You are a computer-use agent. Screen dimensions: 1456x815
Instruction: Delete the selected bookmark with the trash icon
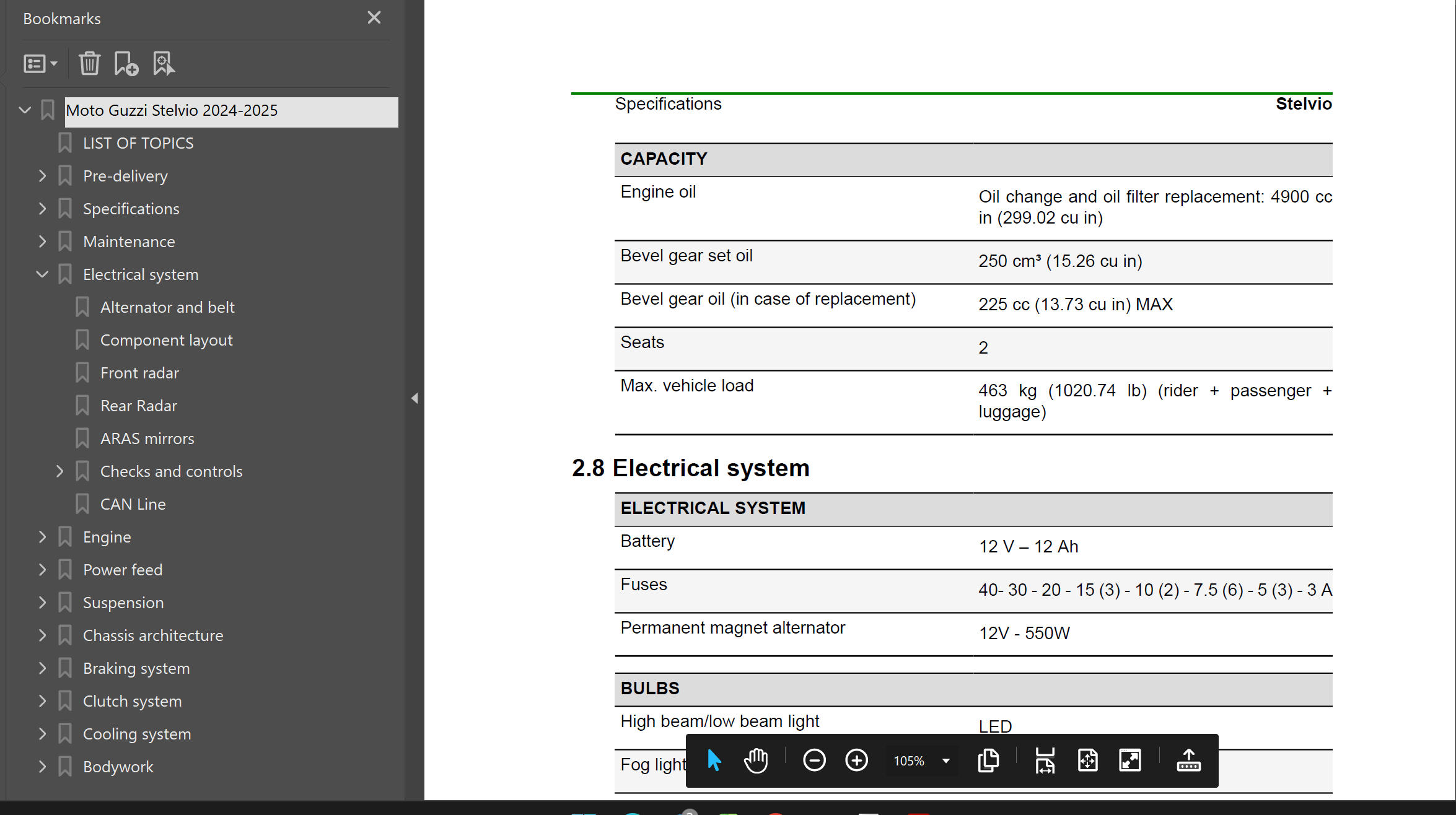click(x=89, y=64)
